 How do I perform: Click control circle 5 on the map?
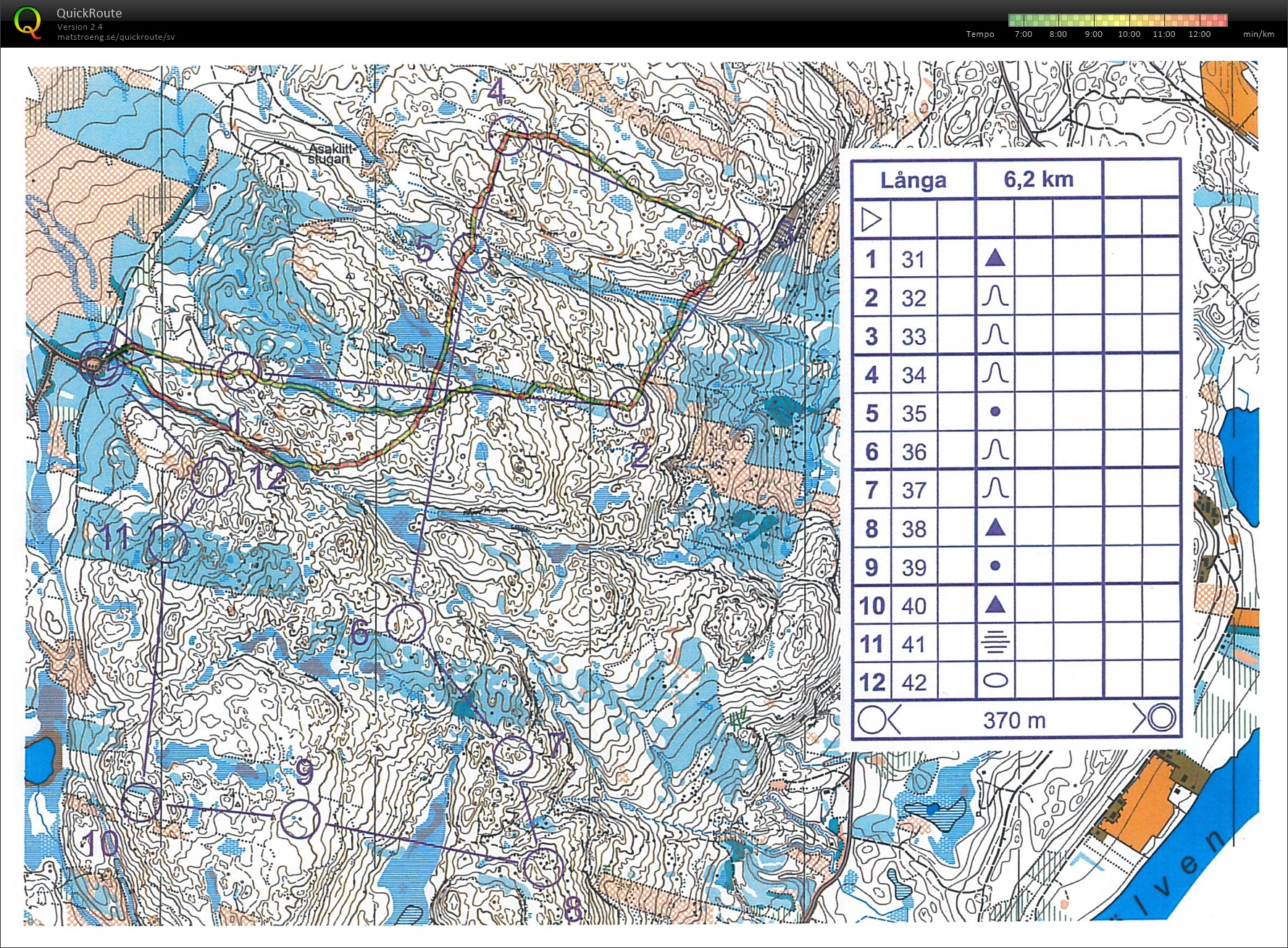pos(471,252)
